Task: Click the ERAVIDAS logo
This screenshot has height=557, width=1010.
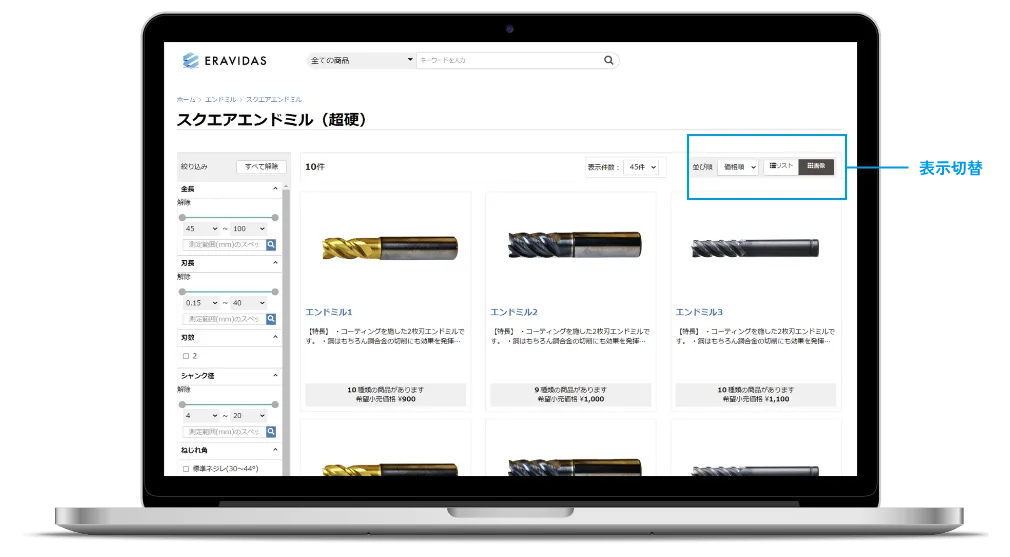Action: [224, 61]
